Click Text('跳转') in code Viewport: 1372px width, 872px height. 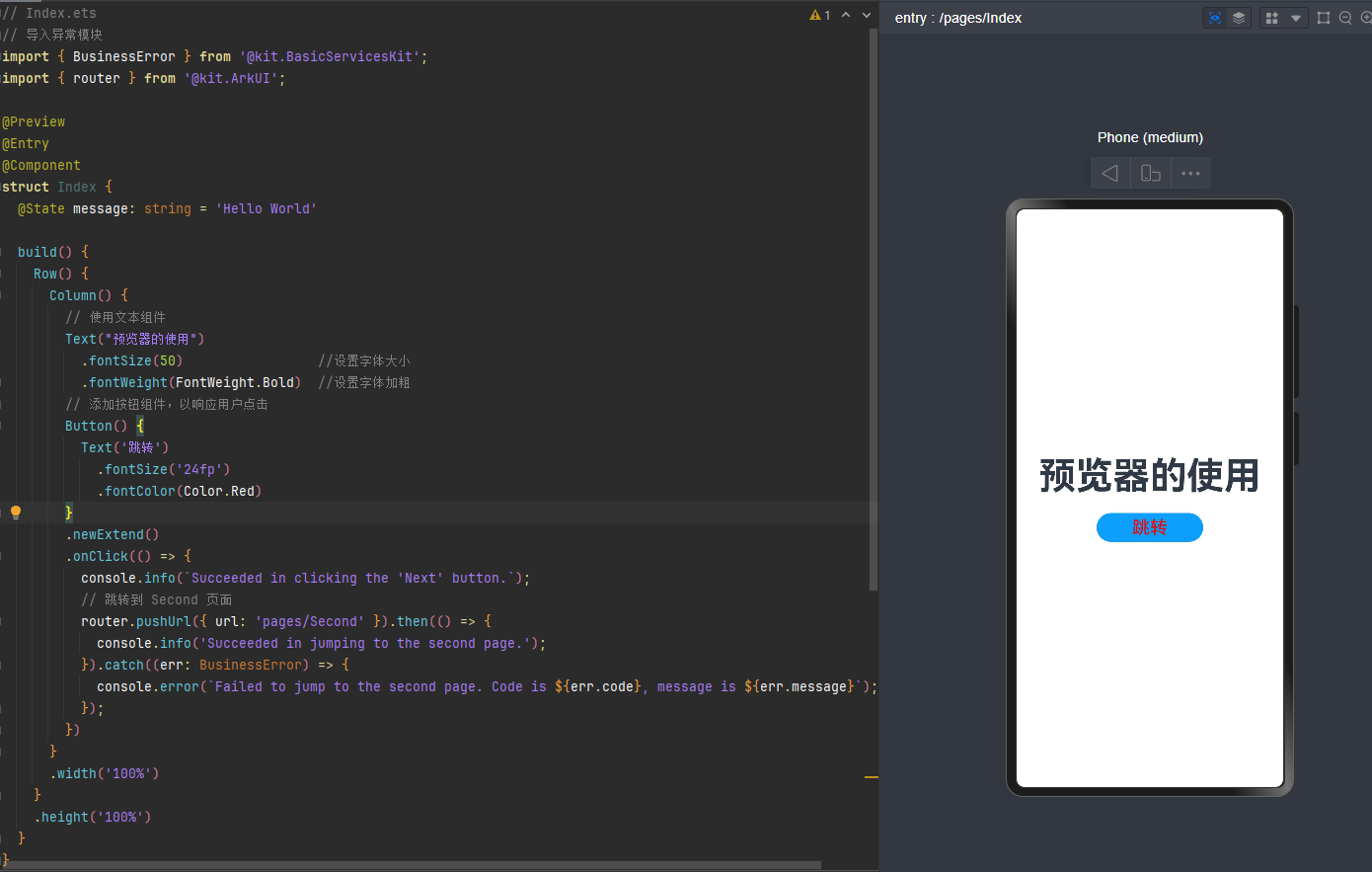tap(124, 447)
